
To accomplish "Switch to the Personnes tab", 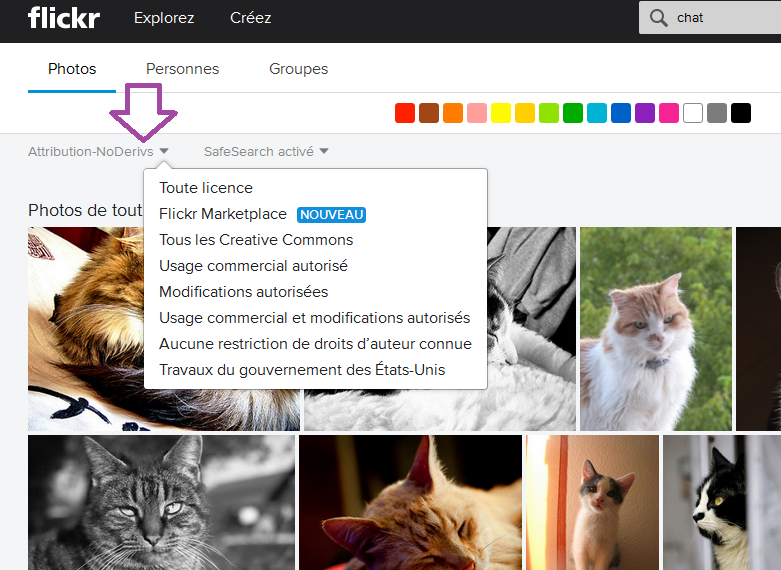I will click(x=182, y=69).
